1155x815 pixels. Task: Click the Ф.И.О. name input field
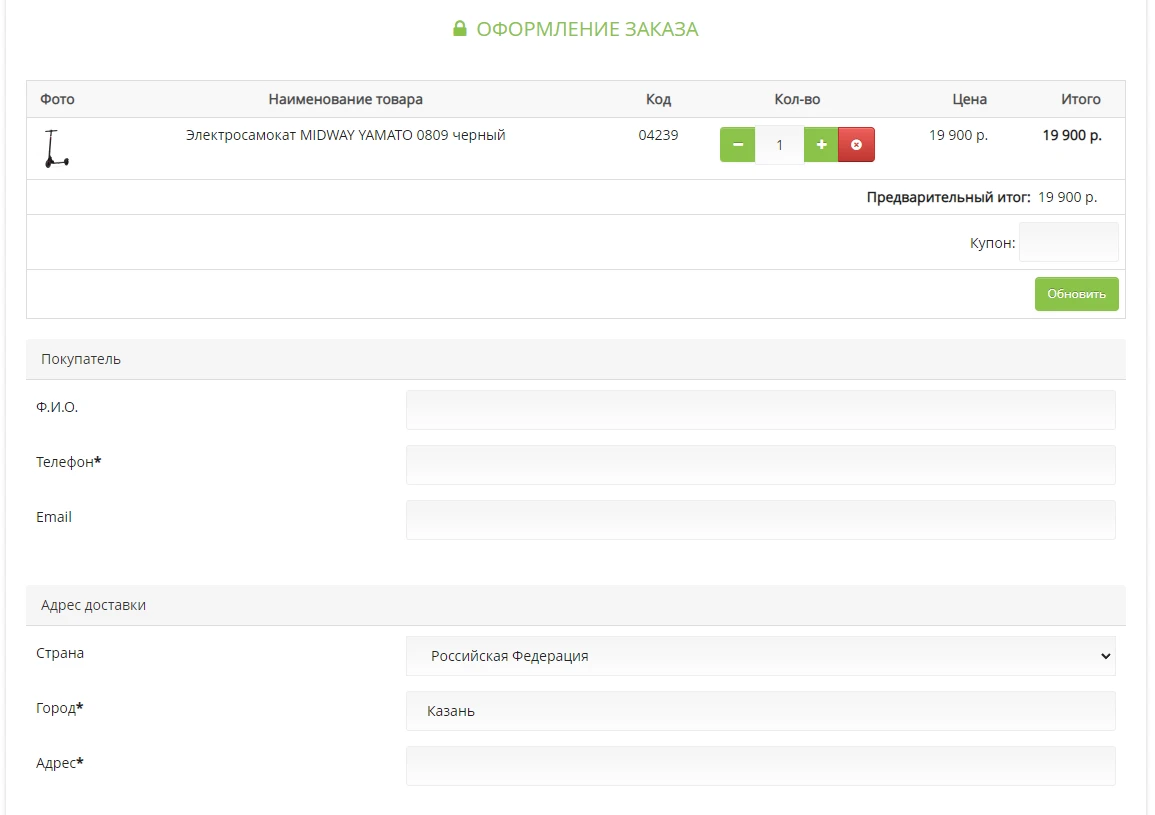(x=760, y=410)
